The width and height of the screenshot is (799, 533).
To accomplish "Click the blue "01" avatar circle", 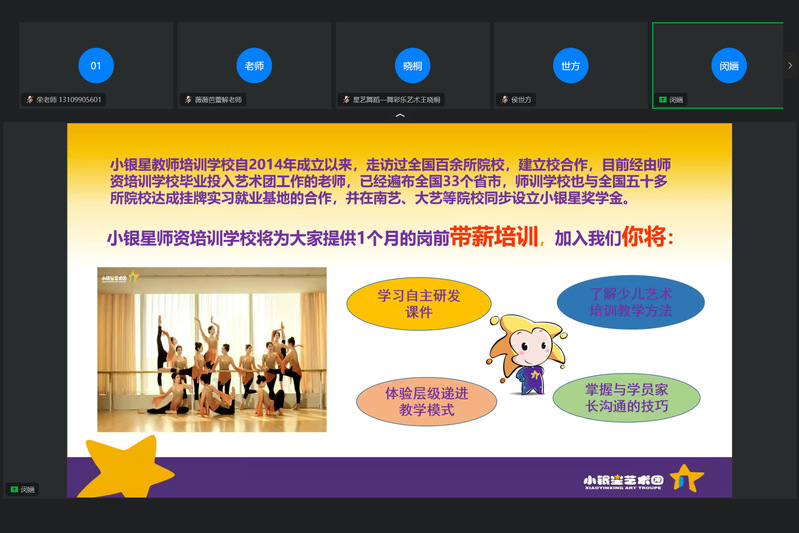I will click(96, 66).
